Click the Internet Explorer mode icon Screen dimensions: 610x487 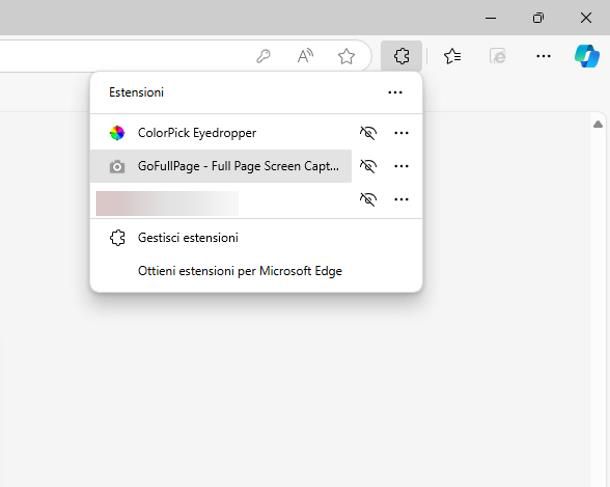497,56
